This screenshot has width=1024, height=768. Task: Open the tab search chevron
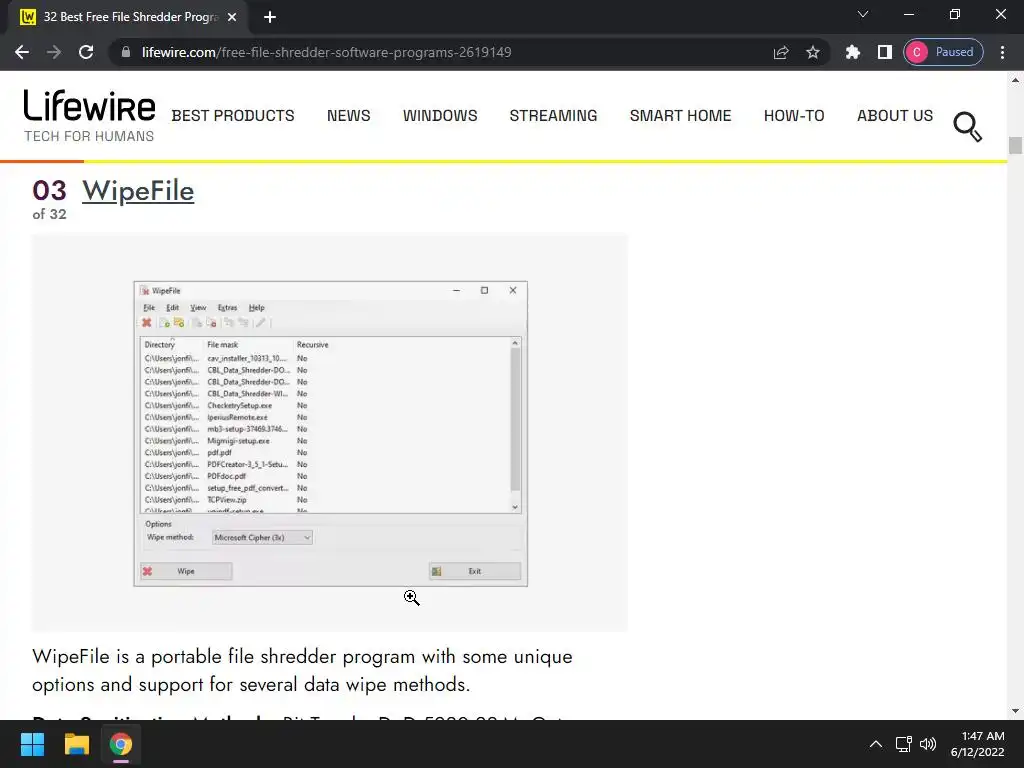tap(863, 14)
